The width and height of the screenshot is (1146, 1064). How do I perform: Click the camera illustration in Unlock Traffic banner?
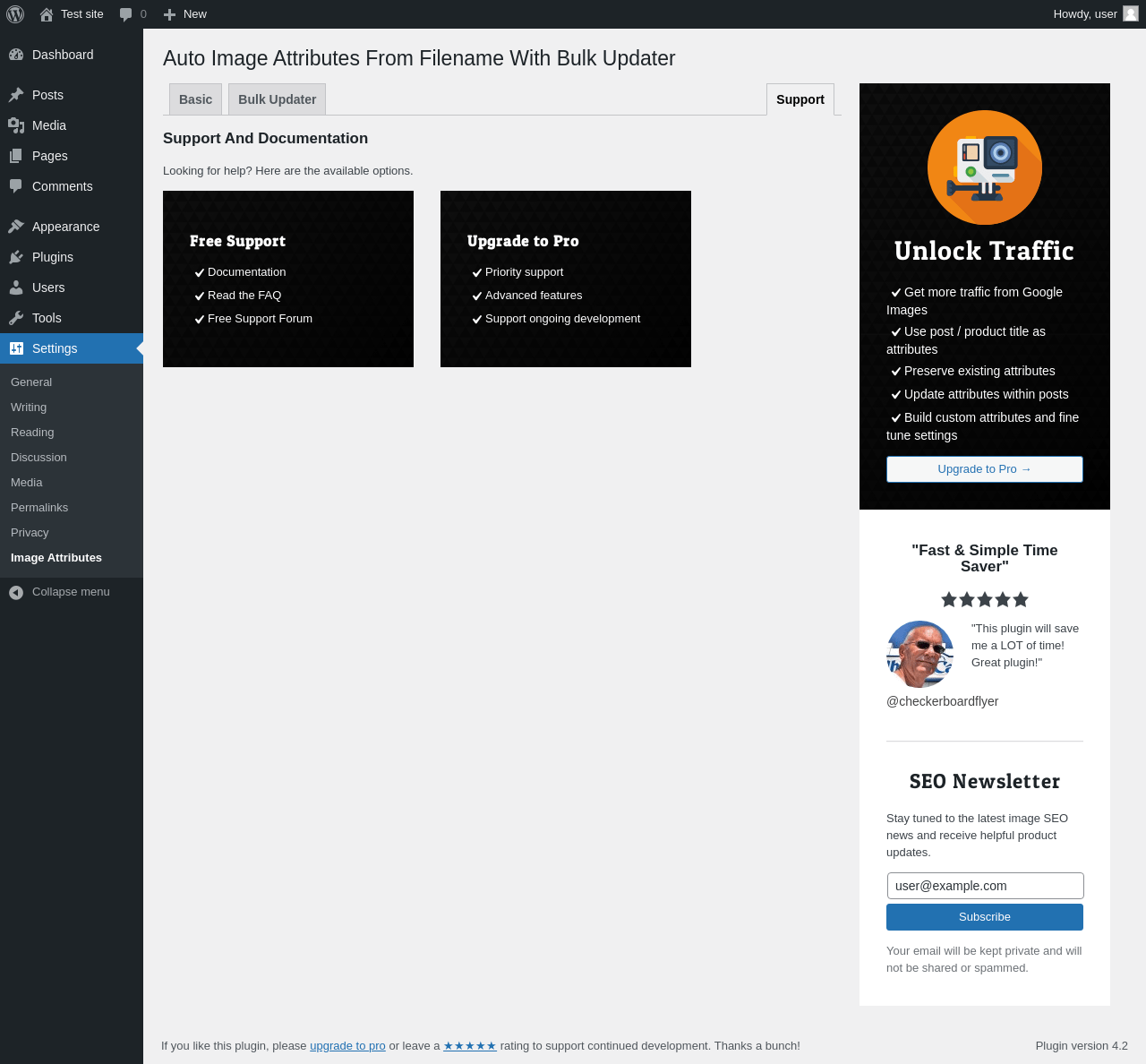985,167
